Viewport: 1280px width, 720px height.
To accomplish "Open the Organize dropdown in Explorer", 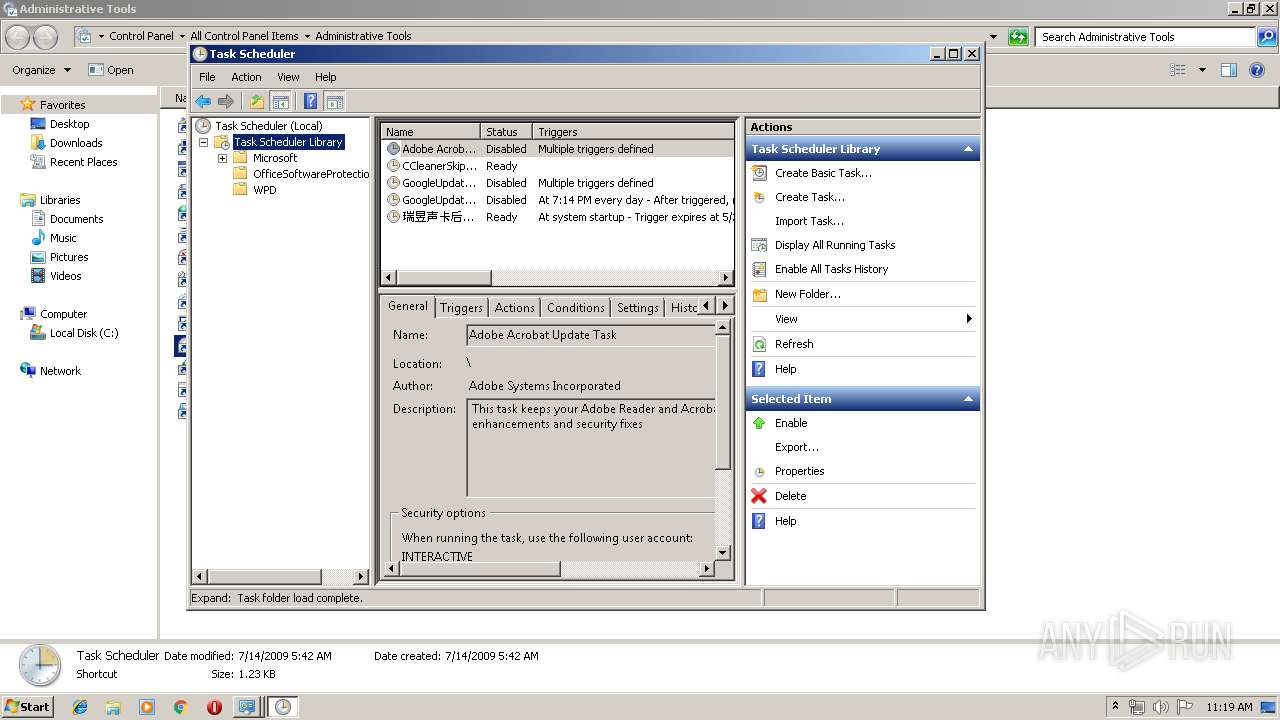I will [x=42, y=70].
